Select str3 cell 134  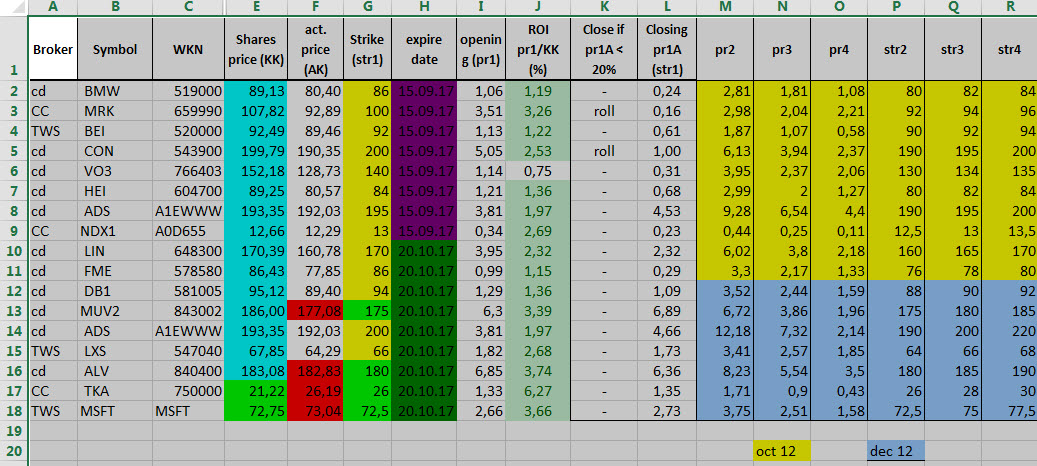[952, 171]
